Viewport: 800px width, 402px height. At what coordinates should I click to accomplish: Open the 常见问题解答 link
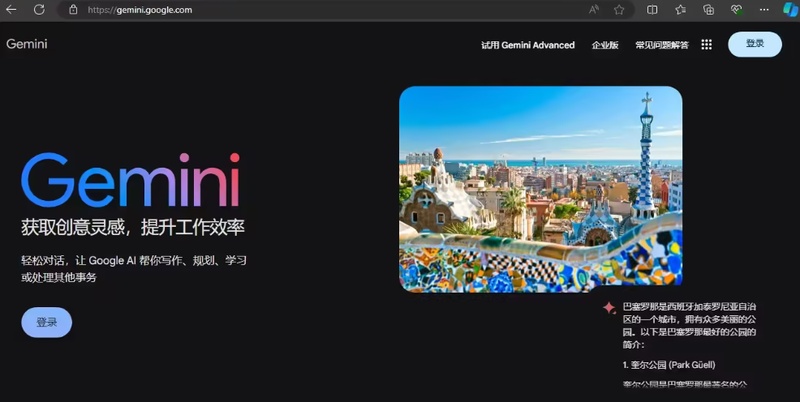[662, 45]
